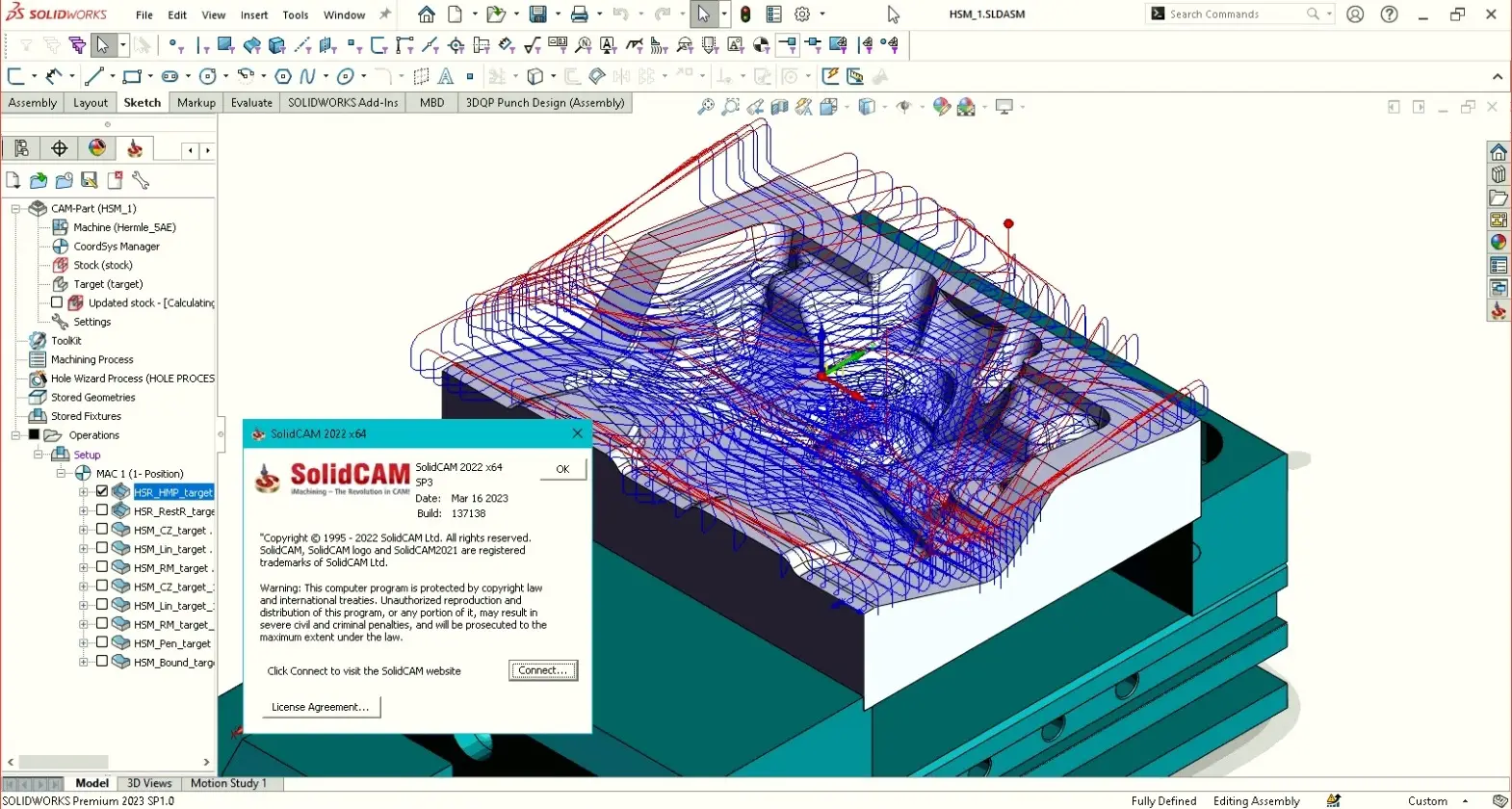
Task: Open the DisplayManager color ball tab icon
Action: pyautogui.click(x=97, y=148)
